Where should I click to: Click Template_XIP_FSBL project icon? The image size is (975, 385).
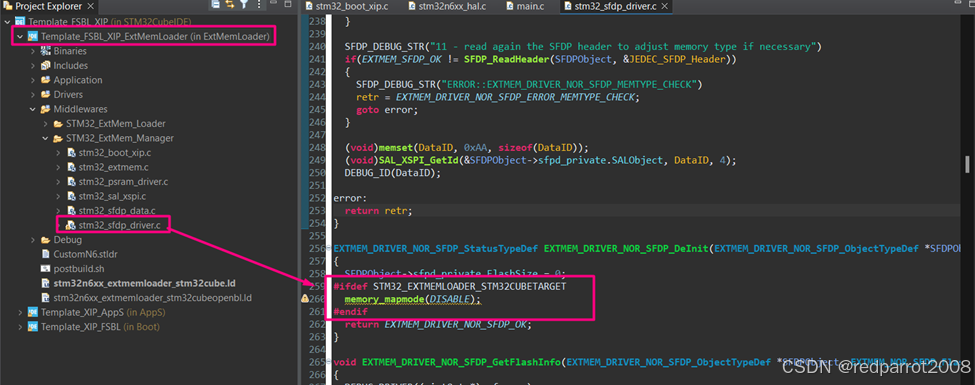pyautogui.click(x=33, y=327)
